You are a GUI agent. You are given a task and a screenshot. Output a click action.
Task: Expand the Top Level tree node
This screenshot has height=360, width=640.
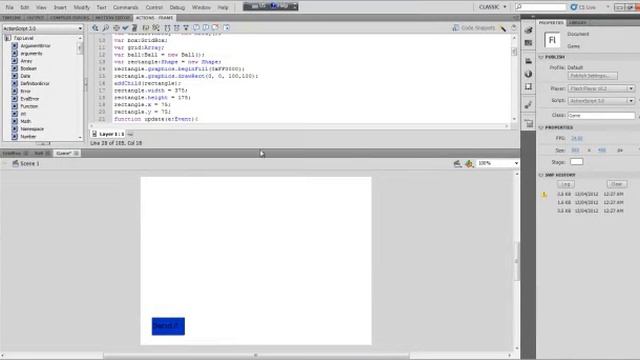(8, 38)
